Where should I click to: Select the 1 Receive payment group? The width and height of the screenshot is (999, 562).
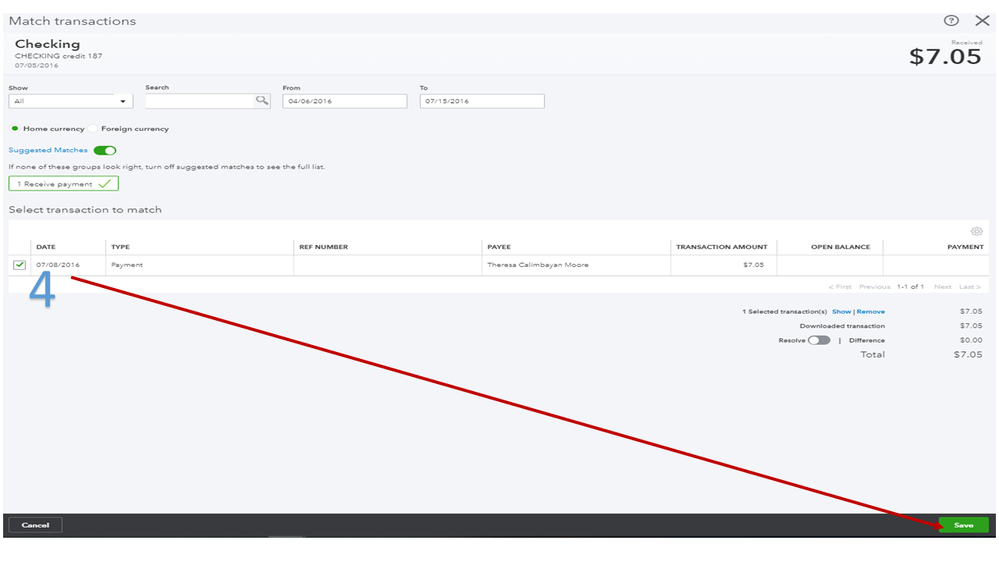[64, 184]
